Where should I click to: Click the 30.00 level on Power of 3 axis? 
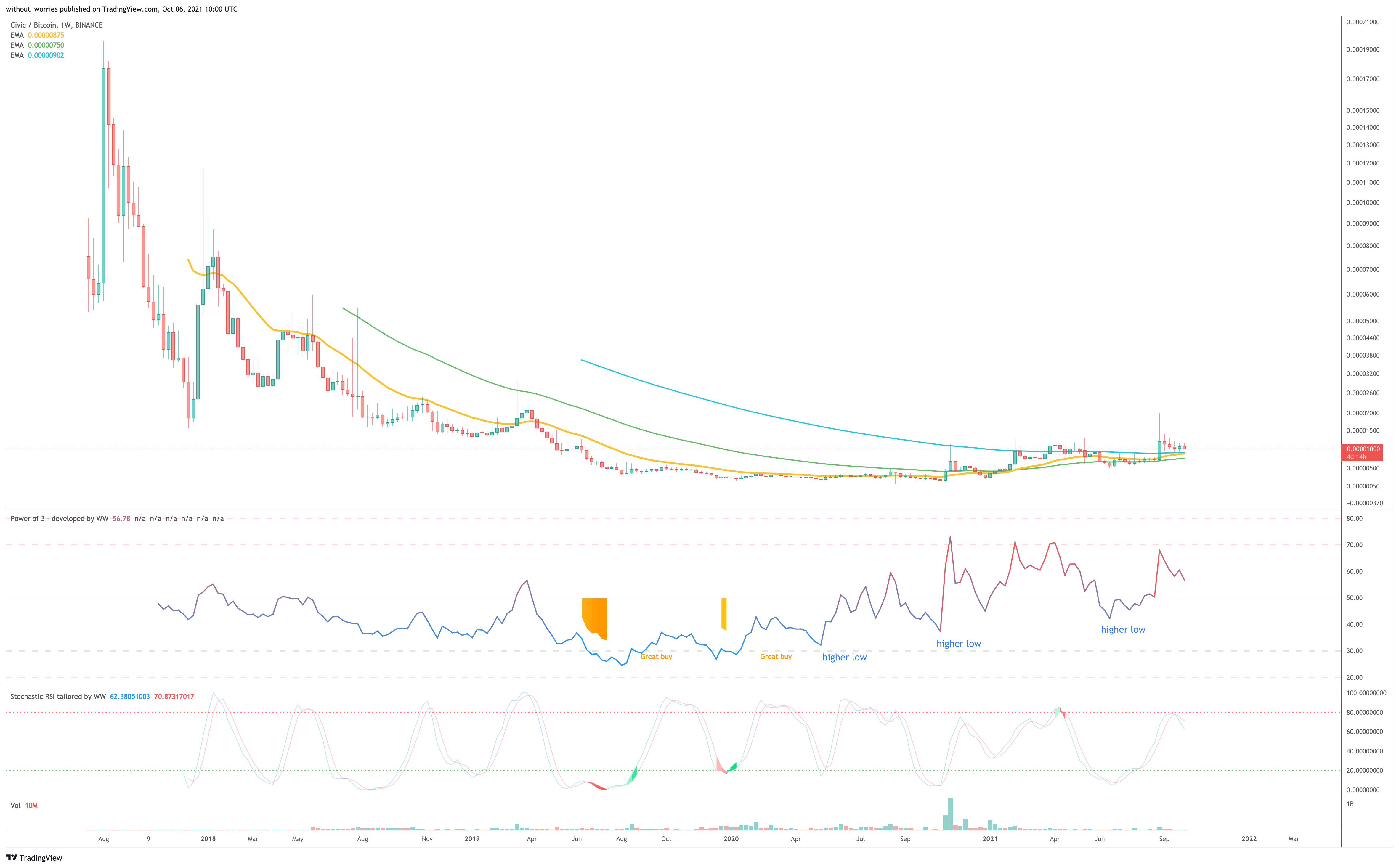click(1354, 651)
